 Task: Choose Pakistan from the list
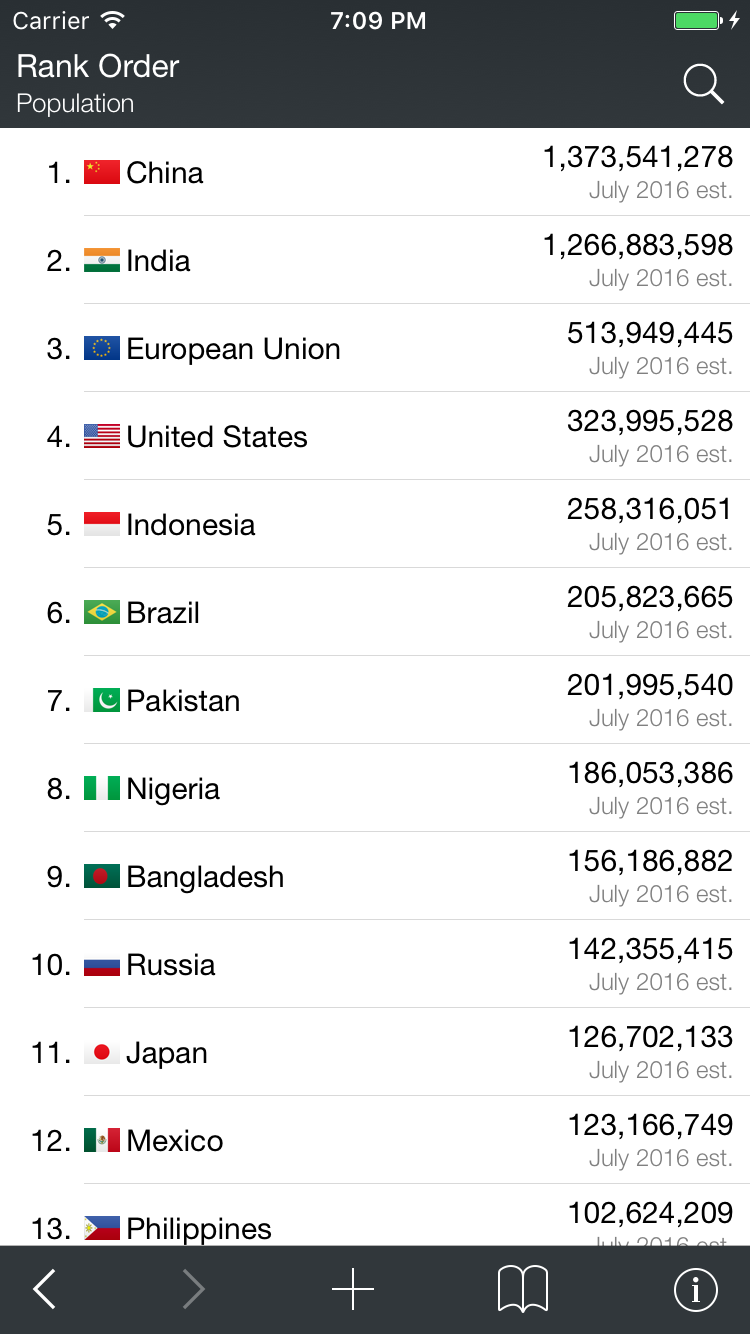[x=375, y=701]
